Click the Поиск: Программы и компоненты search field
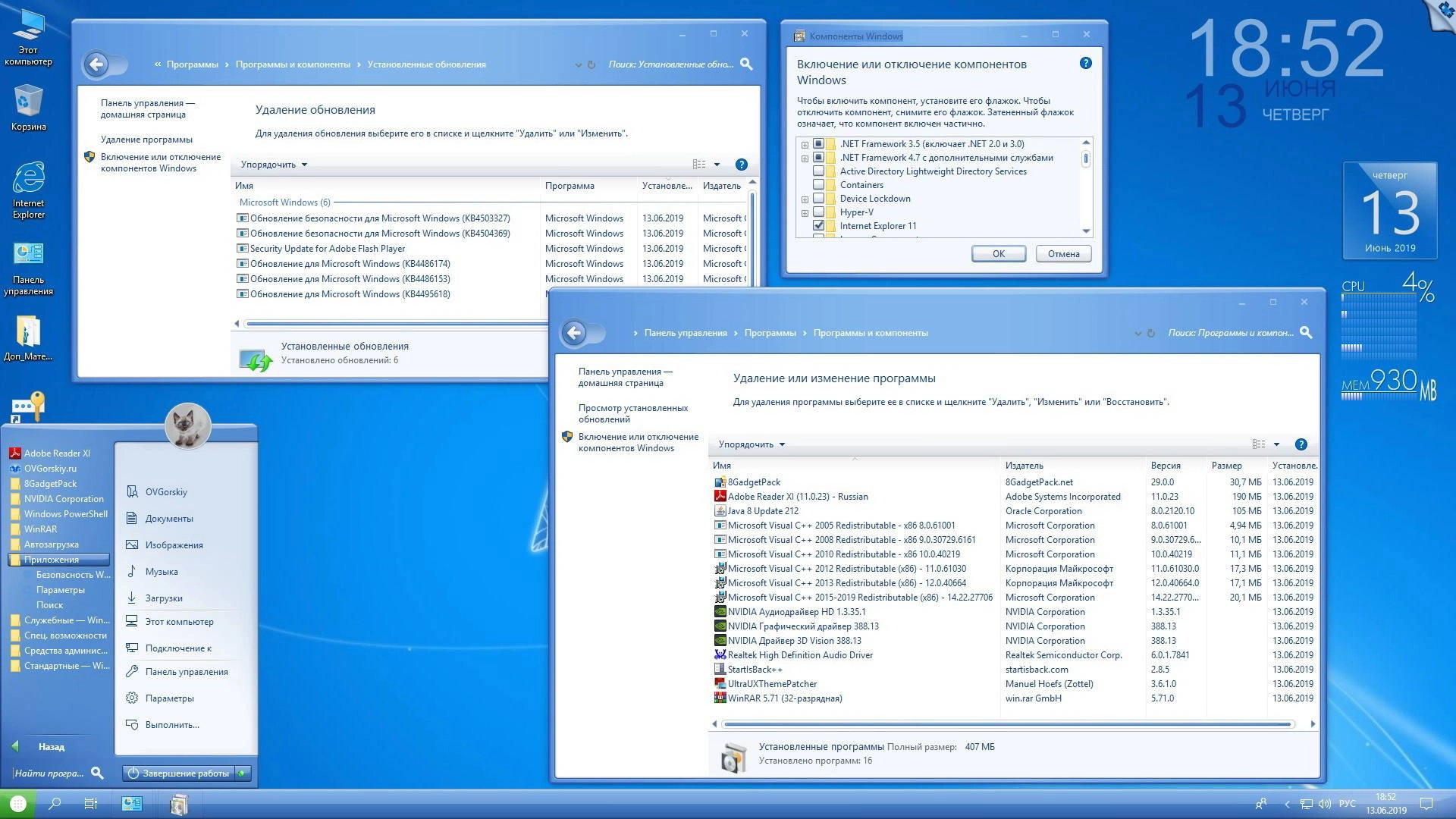This screenshot has width=1456, height=819. [1232, 332]
